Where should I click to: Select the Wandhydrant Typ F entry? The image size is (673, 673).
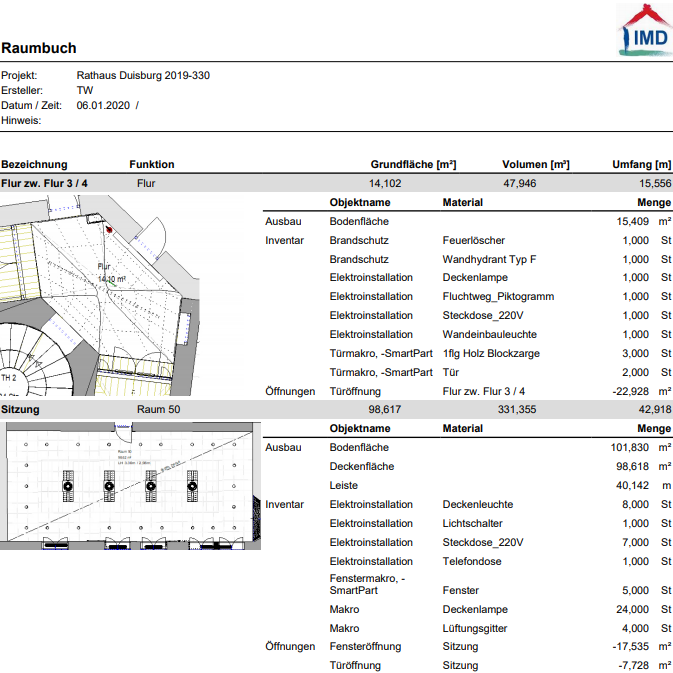click(x=489, y=259)
